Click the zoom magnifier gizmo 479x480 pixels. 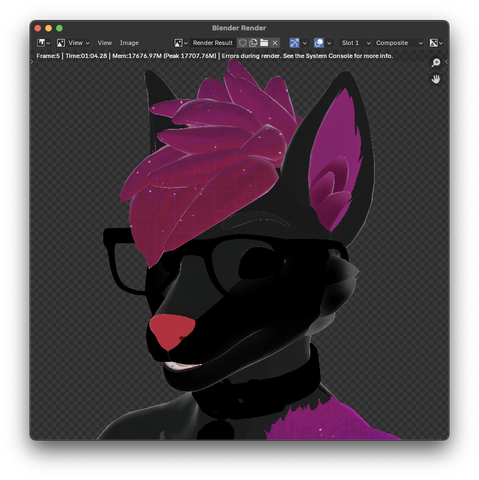[436, 63]
